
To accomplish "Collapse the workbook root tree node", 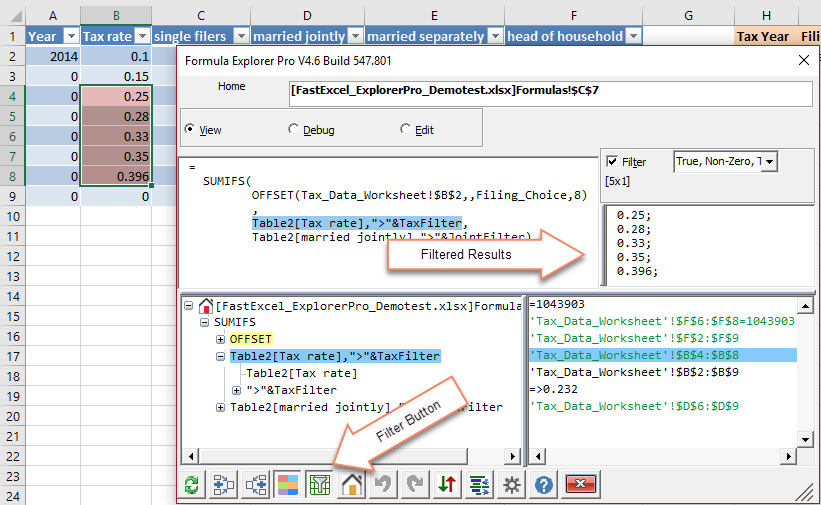I will 189,305.
